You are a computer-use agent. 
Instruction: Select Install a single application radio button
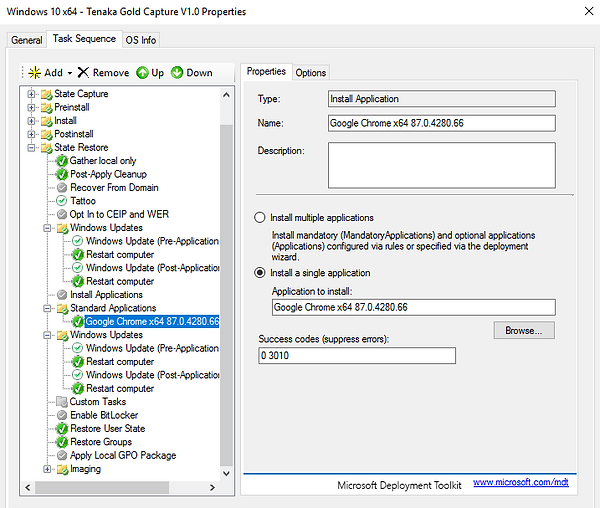coord(260,273)
